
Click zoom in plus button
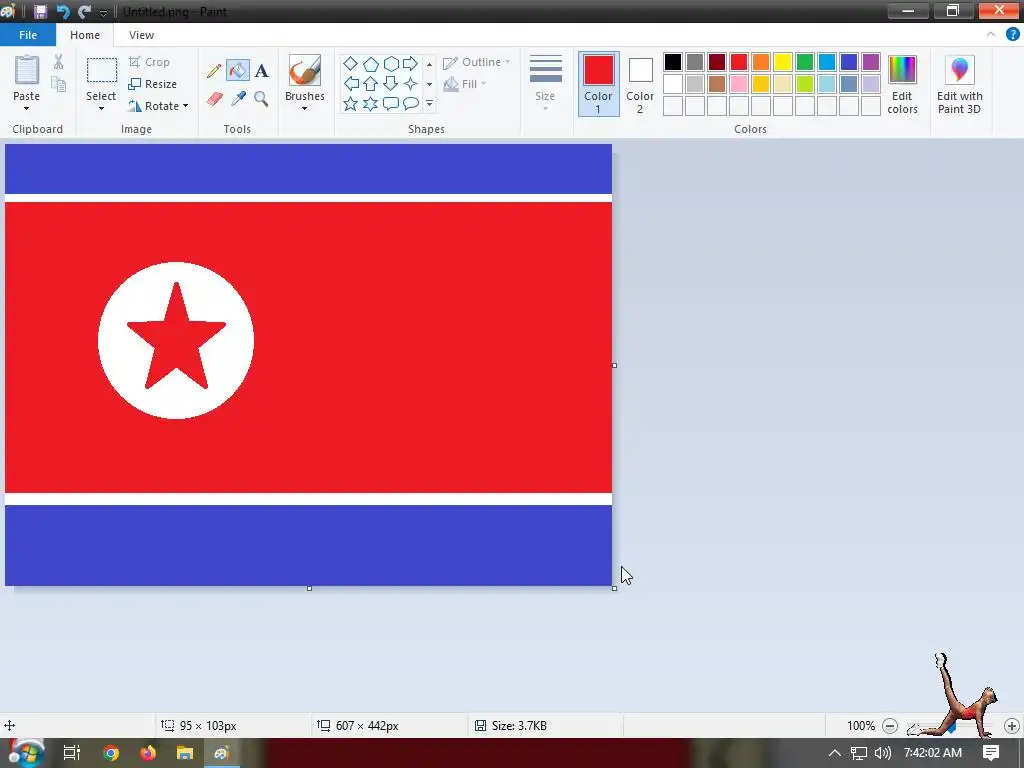click(x=1012, y=726)
